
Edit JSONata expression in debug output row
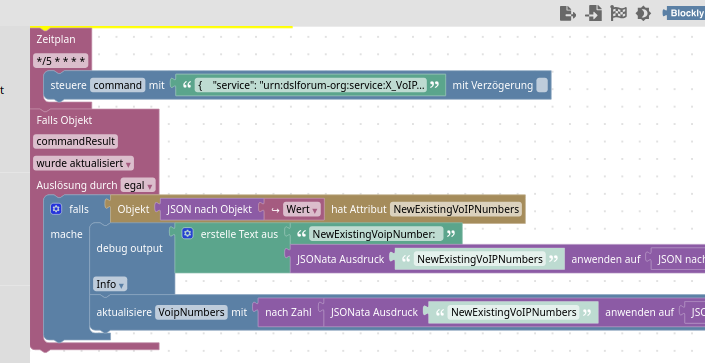coord(479,259)
